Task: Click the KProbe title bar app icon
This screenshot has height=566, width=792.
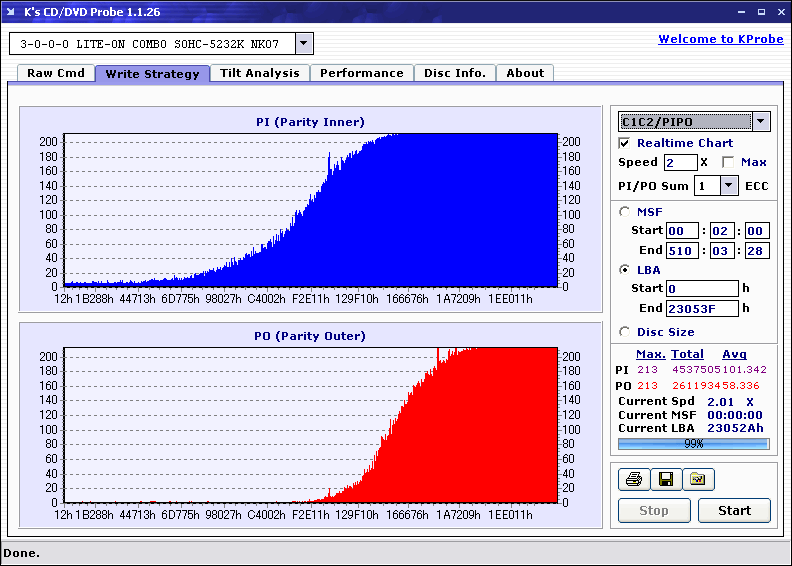Action: (11, 12)
